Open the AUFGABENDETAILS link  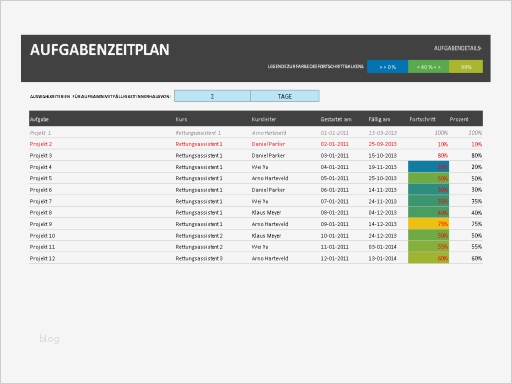[x=457, y=48]
